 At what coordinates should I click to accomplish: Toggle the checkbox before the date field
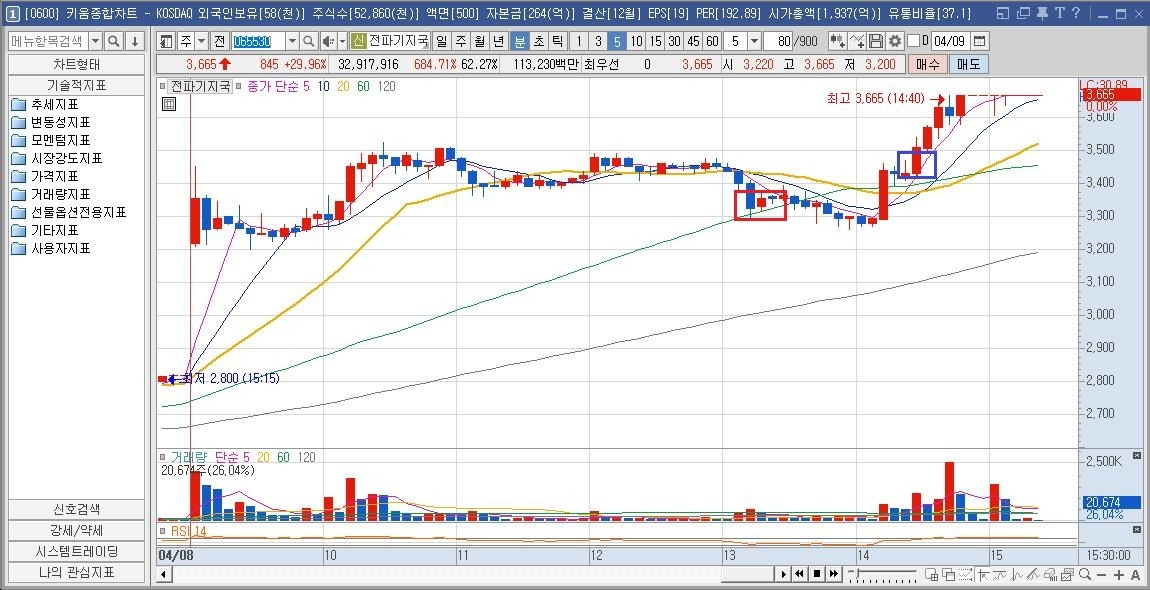[x=912, y=41]
